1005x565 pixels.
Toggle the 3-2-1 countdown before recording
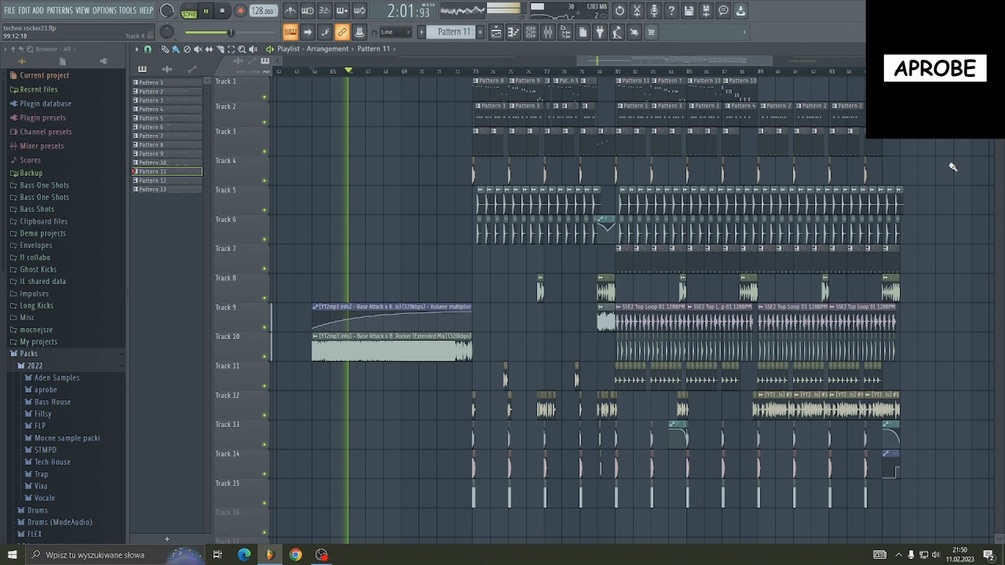pyautogui.click(x=325, y=10)
